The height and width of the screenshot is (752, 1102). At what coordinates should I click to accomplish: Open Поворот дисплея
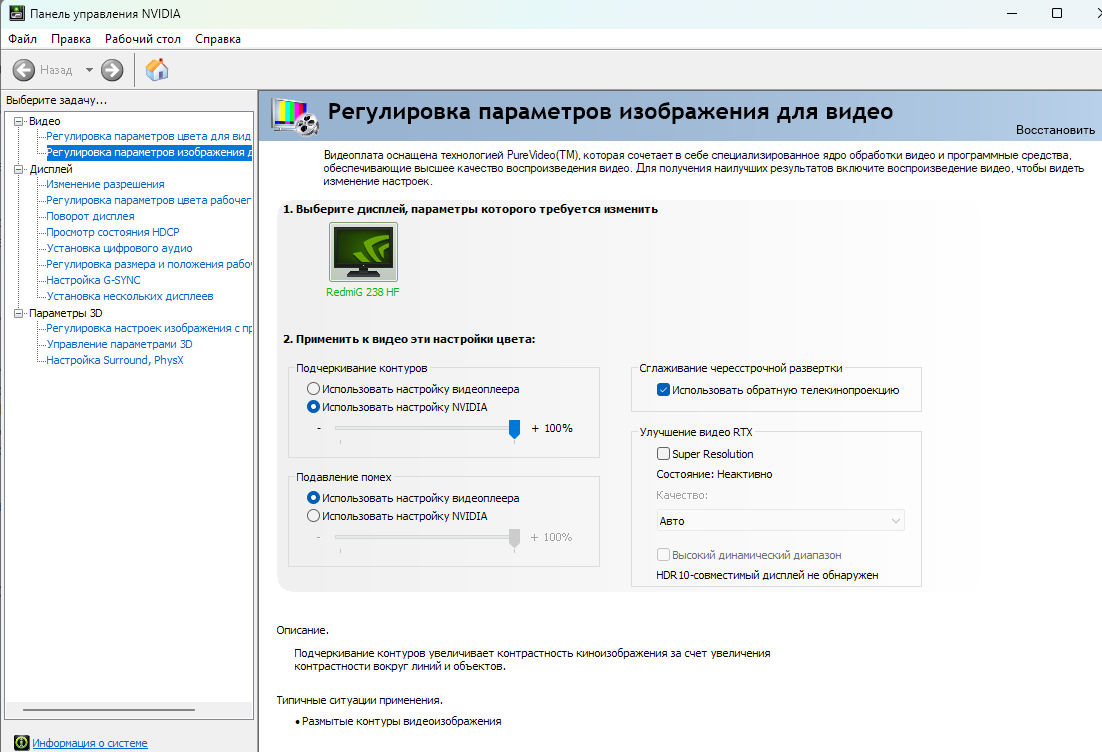[90, 216]
